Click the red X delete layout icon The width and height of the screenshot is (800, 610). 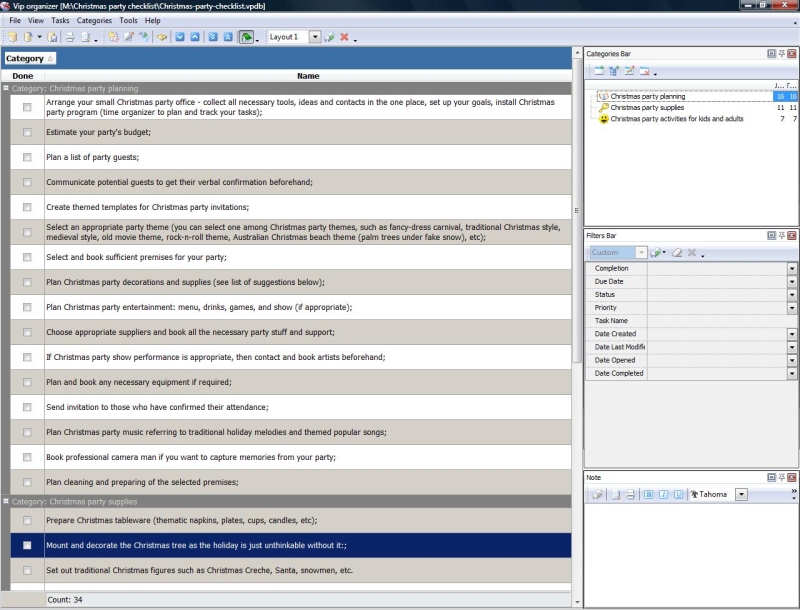click(x=343, y=37)
